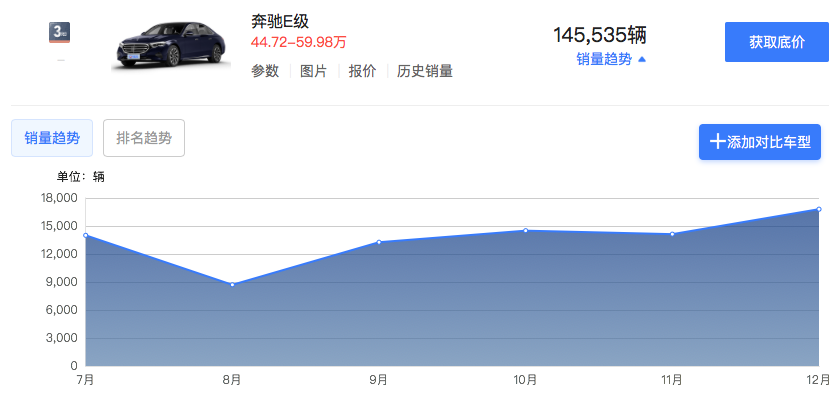Image resolution: width=837 pixels, height=398 pixels.
Task: Click the 11月 data point on chart
Action: [x=672, y=234]
